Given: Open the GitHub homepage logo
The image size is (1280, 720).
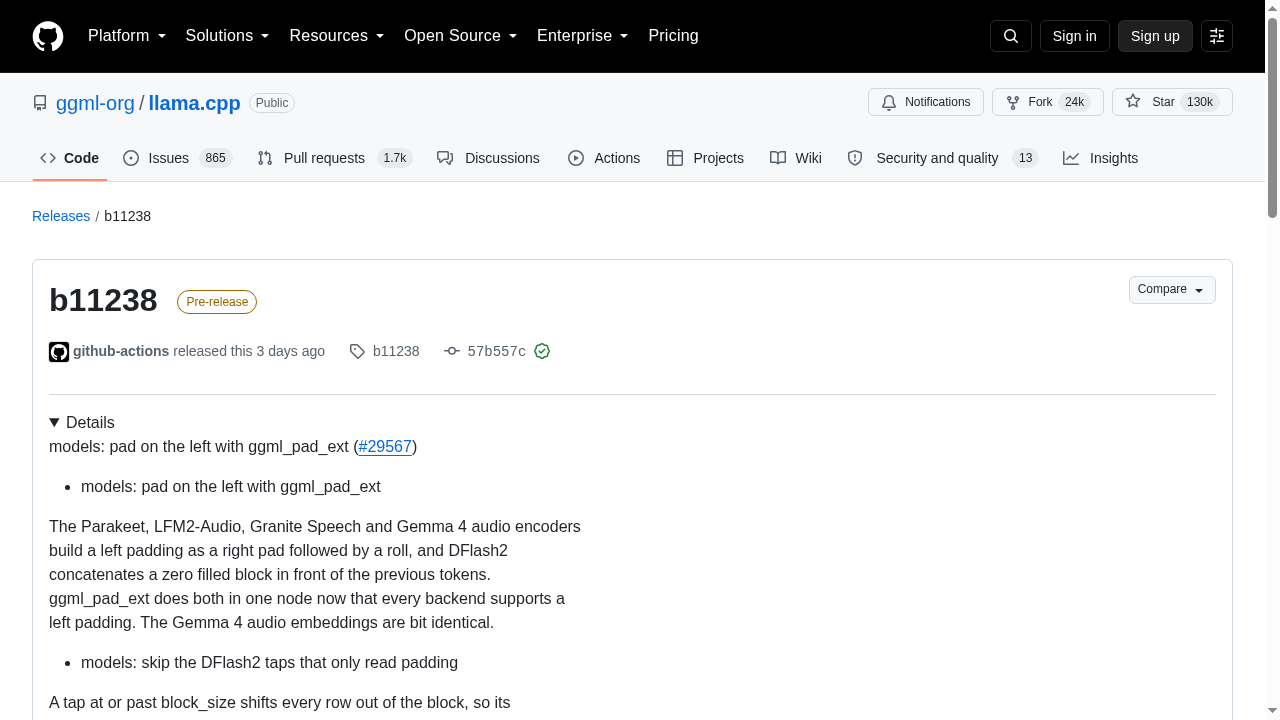Looking at the screenshot, I should 48,36.
